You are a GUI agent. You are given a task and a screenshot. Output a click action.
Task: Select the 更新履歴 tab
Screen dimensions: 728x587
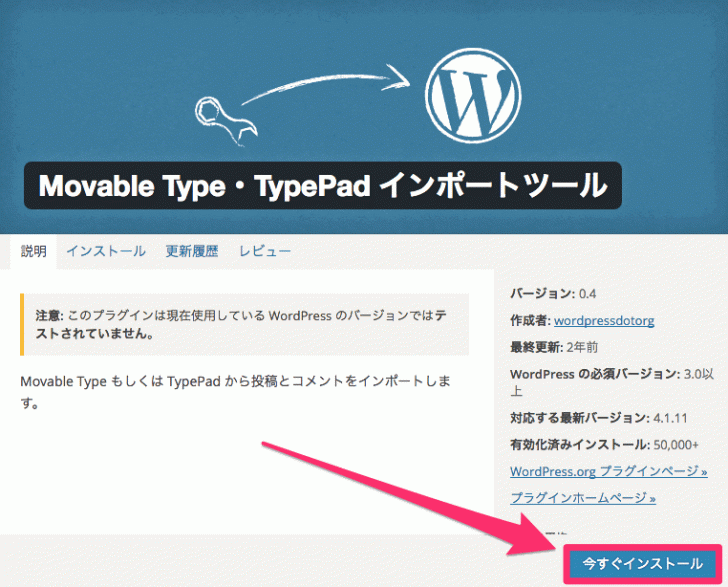point(192,251)
